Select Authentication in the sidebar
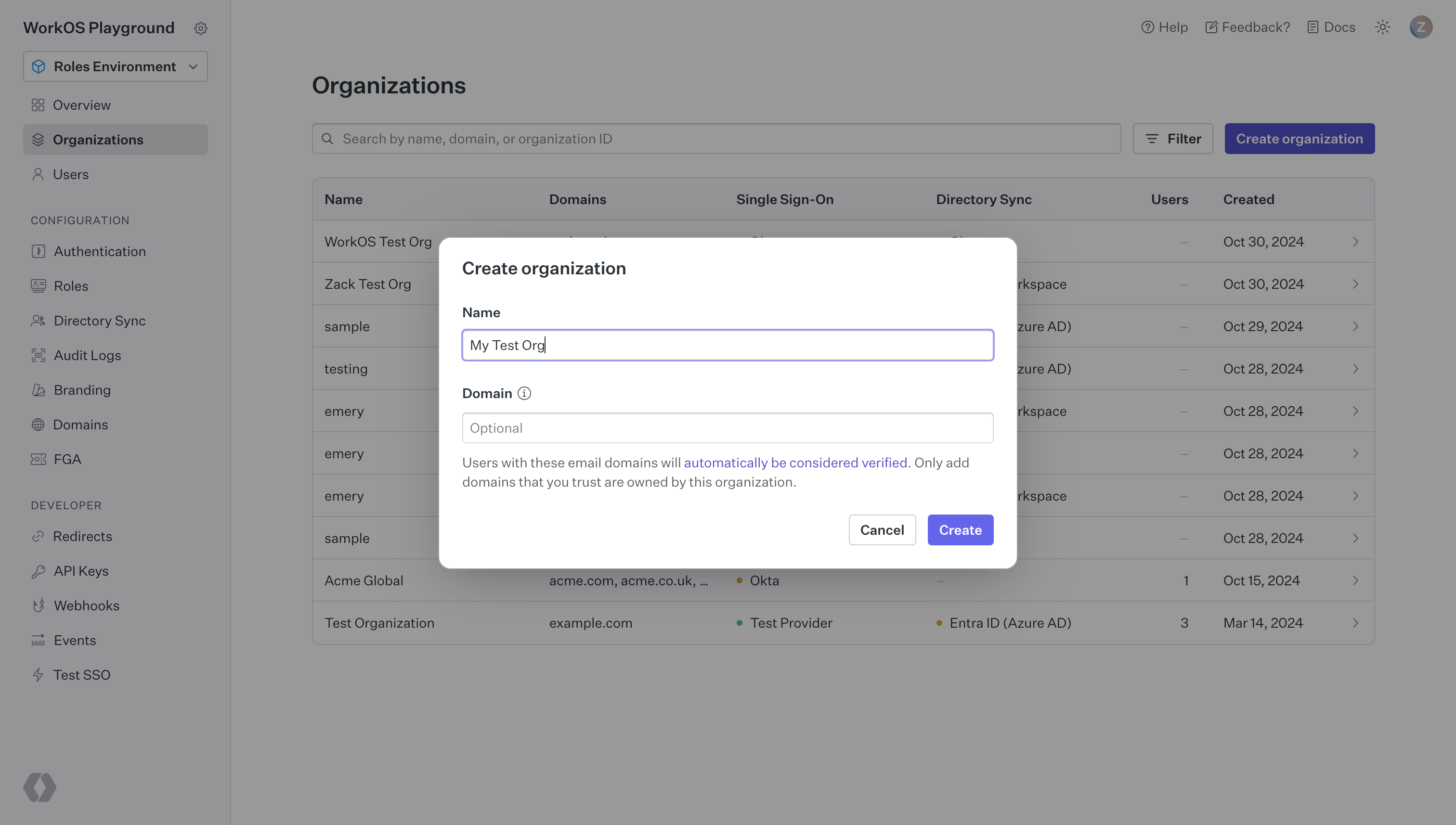1456x825 pixels. tap(100, 251)
